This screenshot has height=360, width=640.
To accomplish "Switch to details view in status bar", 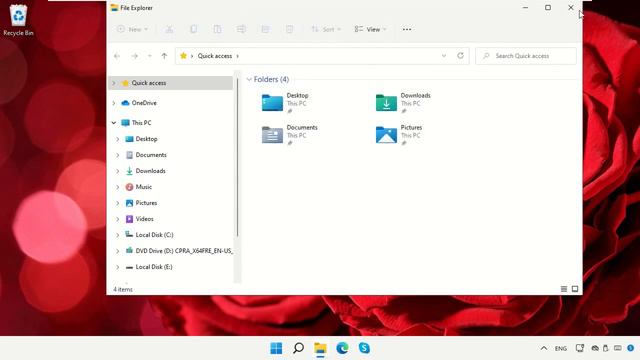I will pyautogui.click(x=564, y=289).
